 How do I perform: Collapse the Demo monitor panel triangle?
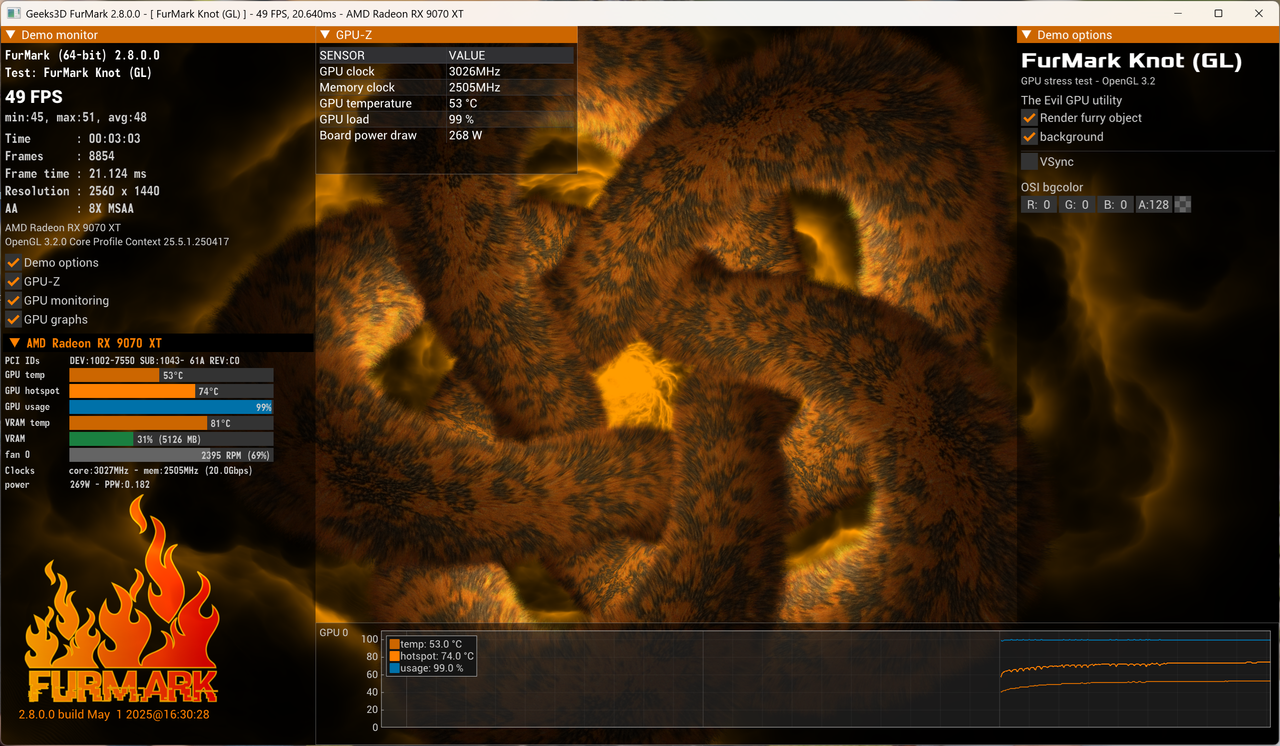point(10,35)
